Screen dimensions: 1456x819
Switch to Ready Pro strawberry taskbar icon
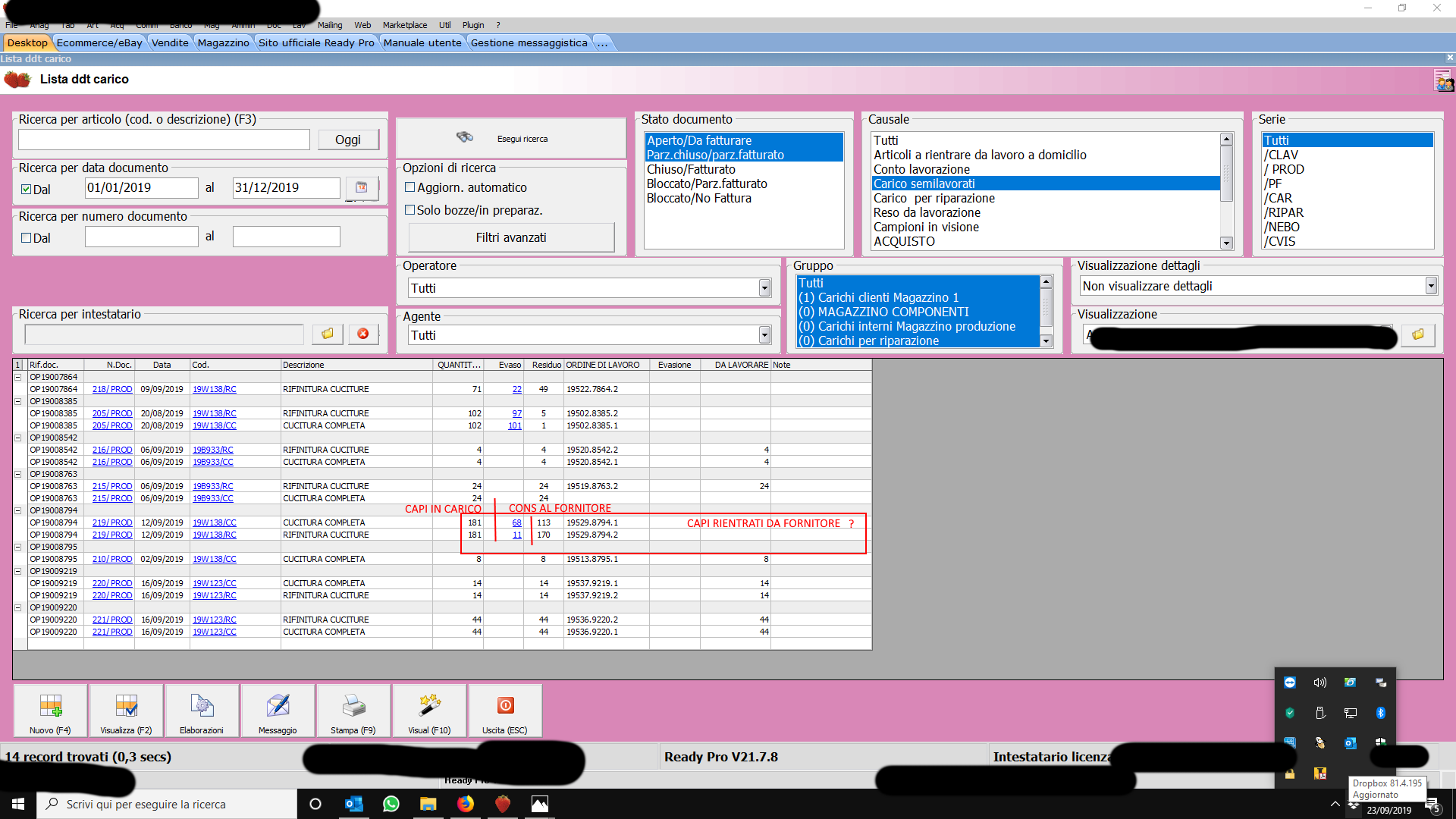click(503, 804)
